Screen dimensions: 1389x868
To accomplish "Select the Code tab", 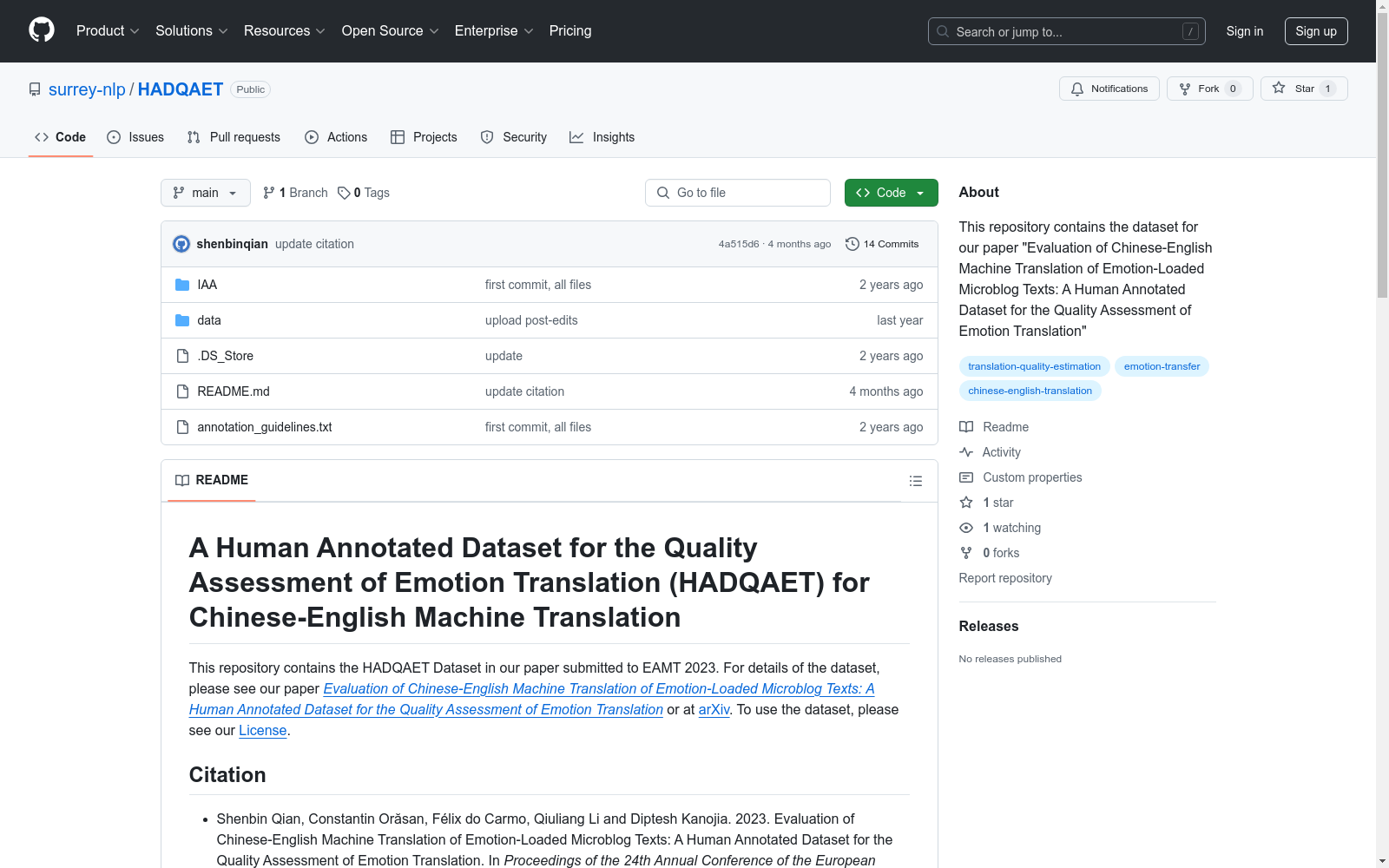I will click(61, 137).
